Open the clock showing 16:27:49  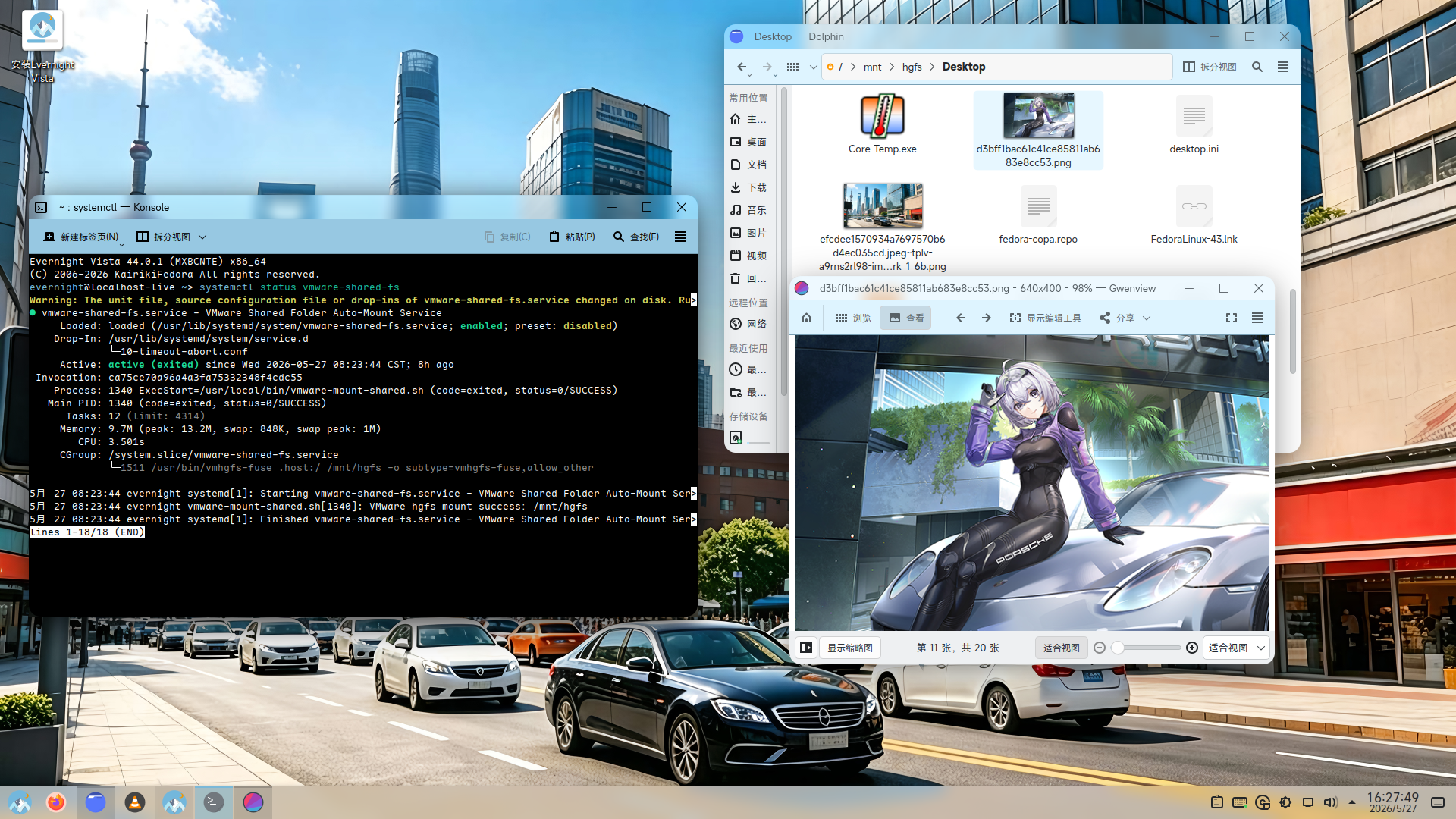1393,802
